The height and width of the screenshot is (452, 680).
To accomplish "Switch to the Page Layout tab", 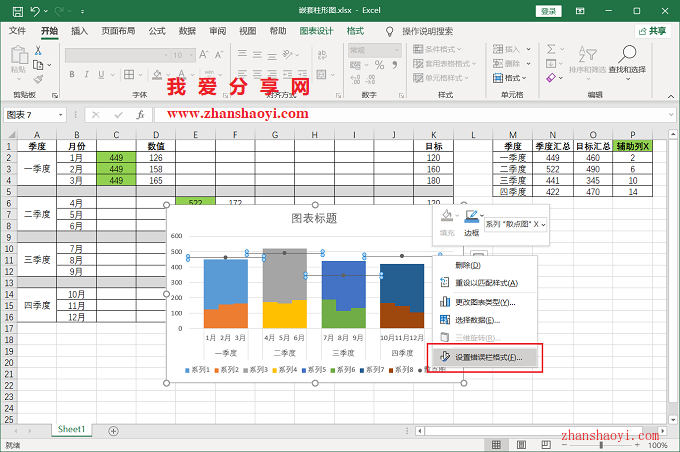I will (118, 31).
